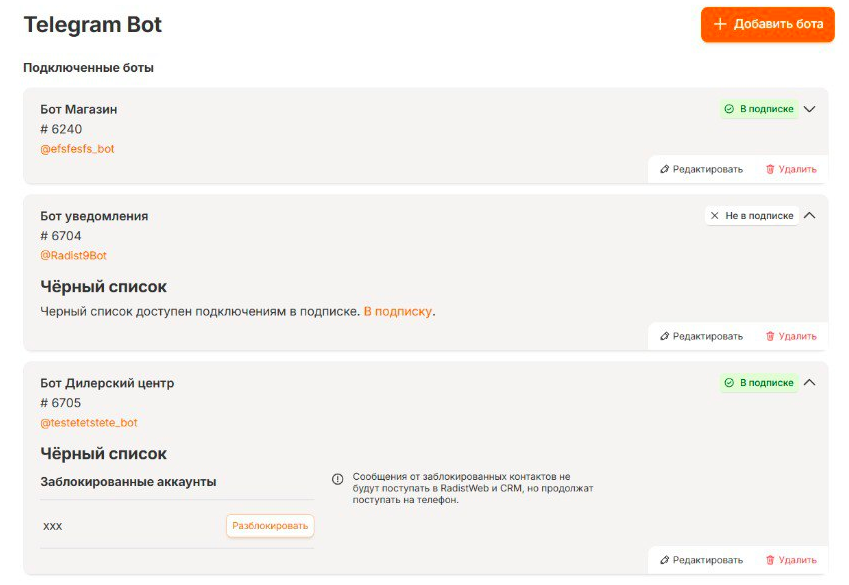Unblock account xxx with Разблокировать
Image resolution: width=849 pixels, height=585 pixels.
pyautogui.click(x=270, y=526)
